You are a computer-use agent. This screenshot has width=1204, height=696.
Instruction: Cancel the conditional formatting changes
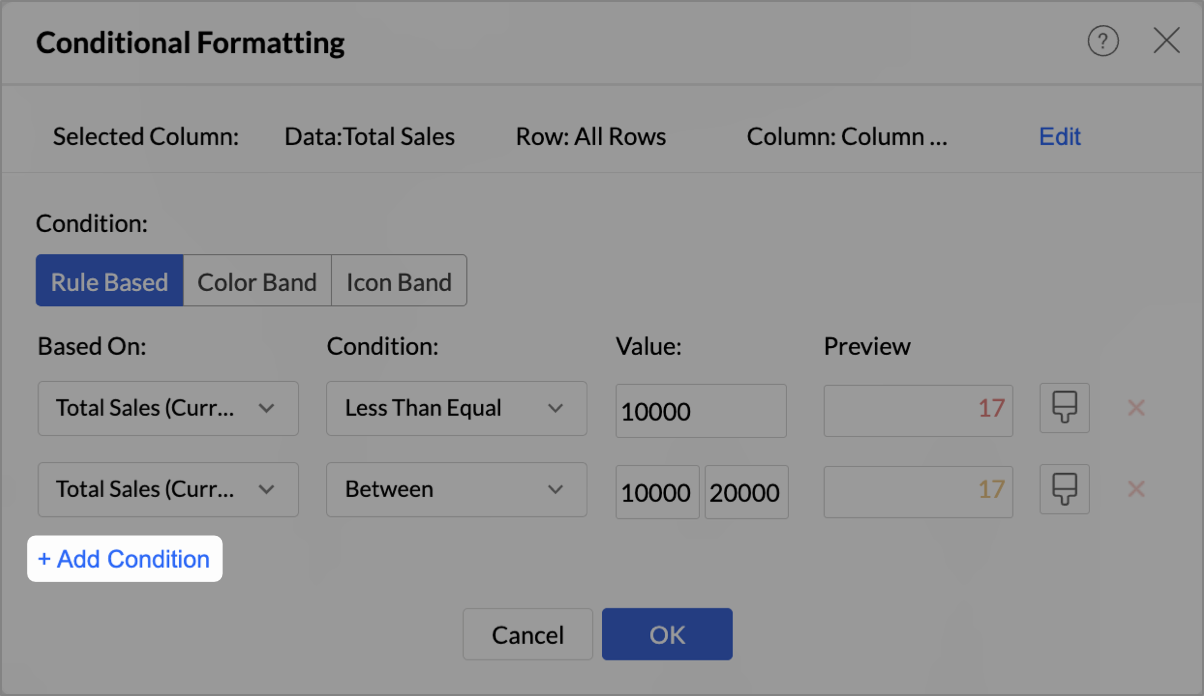click(528, 635)
